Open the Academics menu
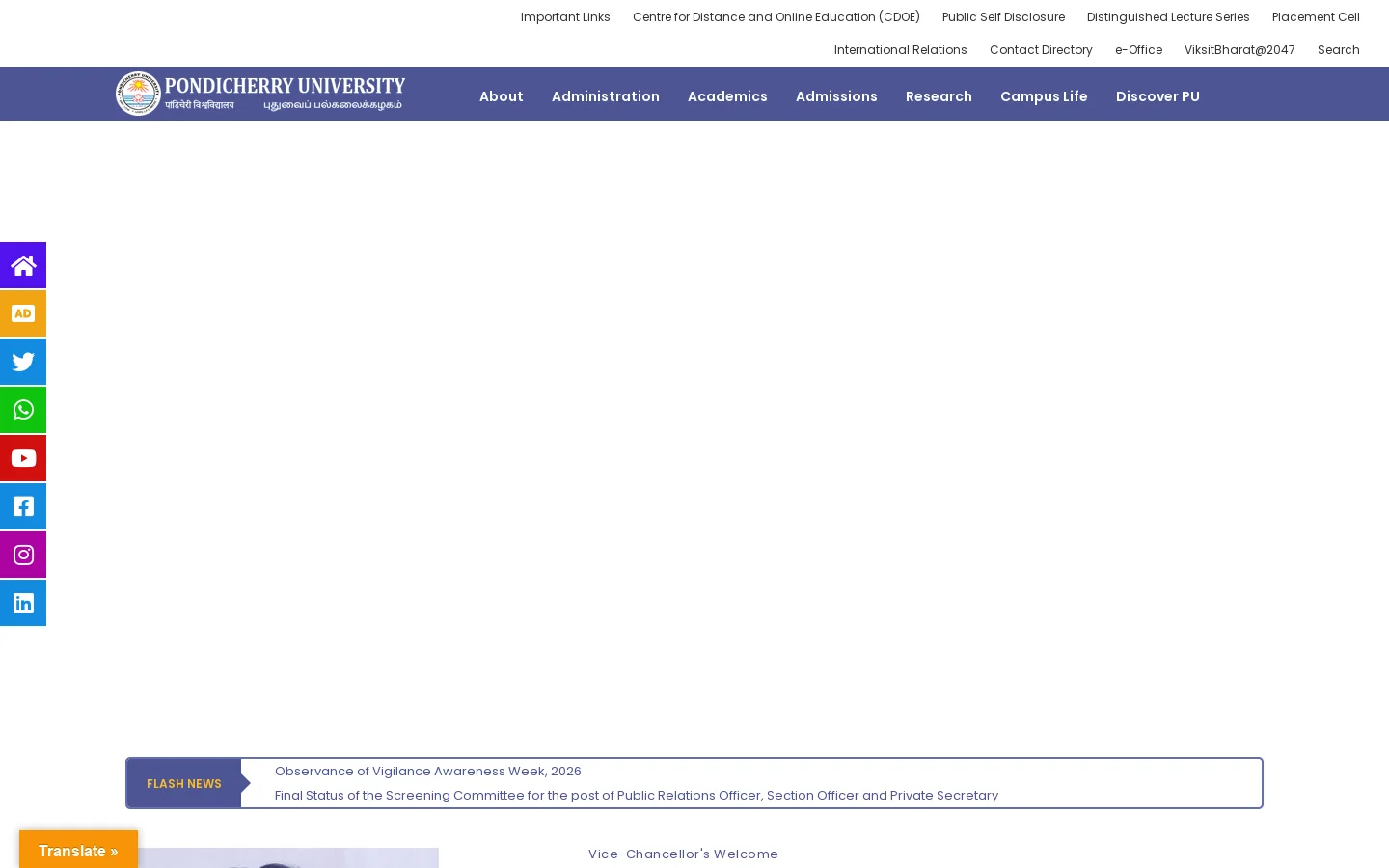The width and height of the screenshot is (1389, 868). (727, 96)
